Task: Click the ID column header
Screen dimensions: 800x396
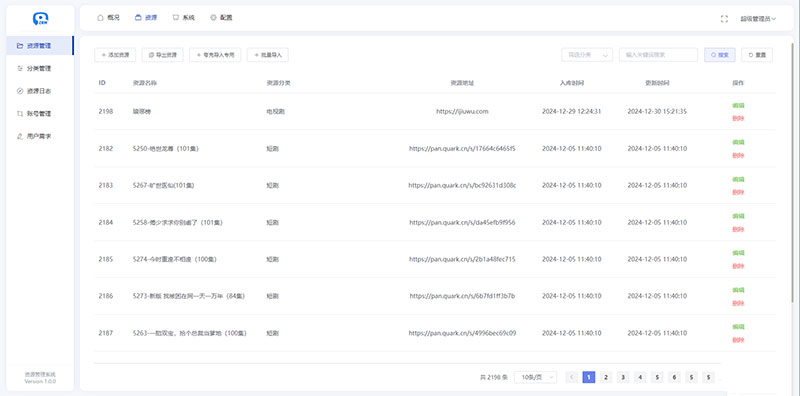Action: point(102,83)
